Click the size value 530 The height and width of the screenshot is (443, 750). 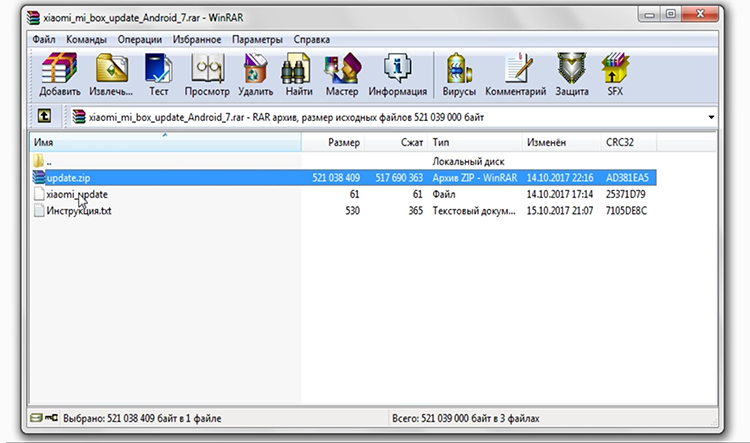coord(353,210)
